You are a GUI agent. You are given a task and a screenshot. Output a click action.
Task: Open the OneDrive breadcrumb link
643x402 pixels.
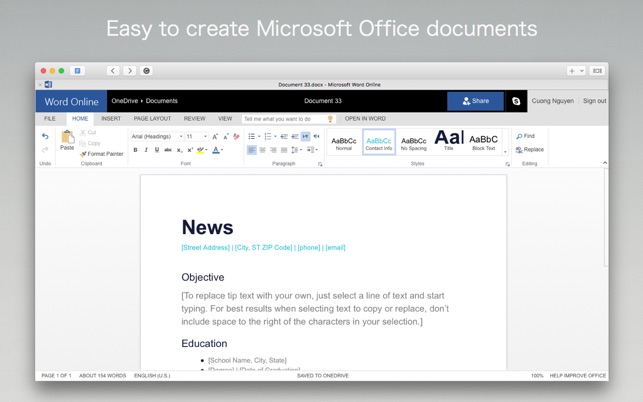point(125,101)
